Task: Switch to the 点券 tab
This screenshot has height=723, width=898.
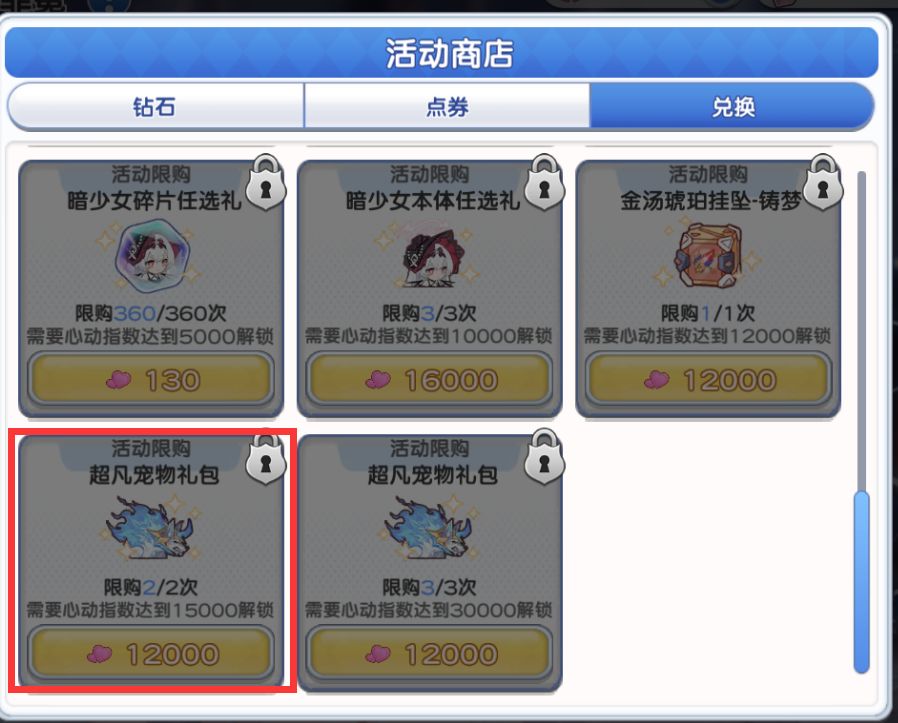Action: coord(447,107)
